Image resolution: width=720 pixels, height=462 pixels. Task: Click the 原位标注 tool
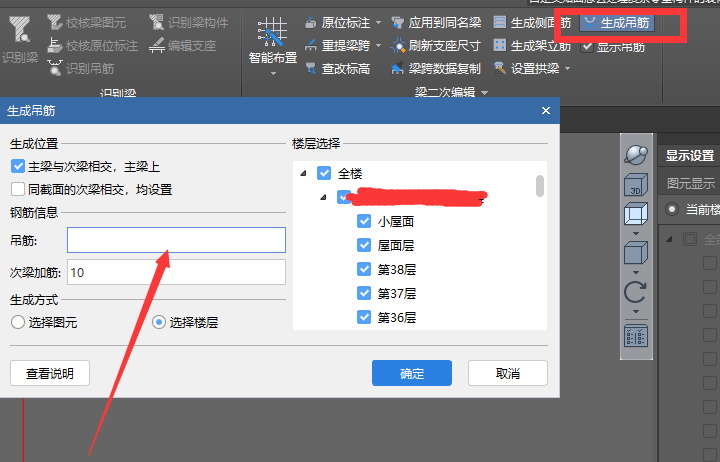pyautogui.click(x=338, y=22)
